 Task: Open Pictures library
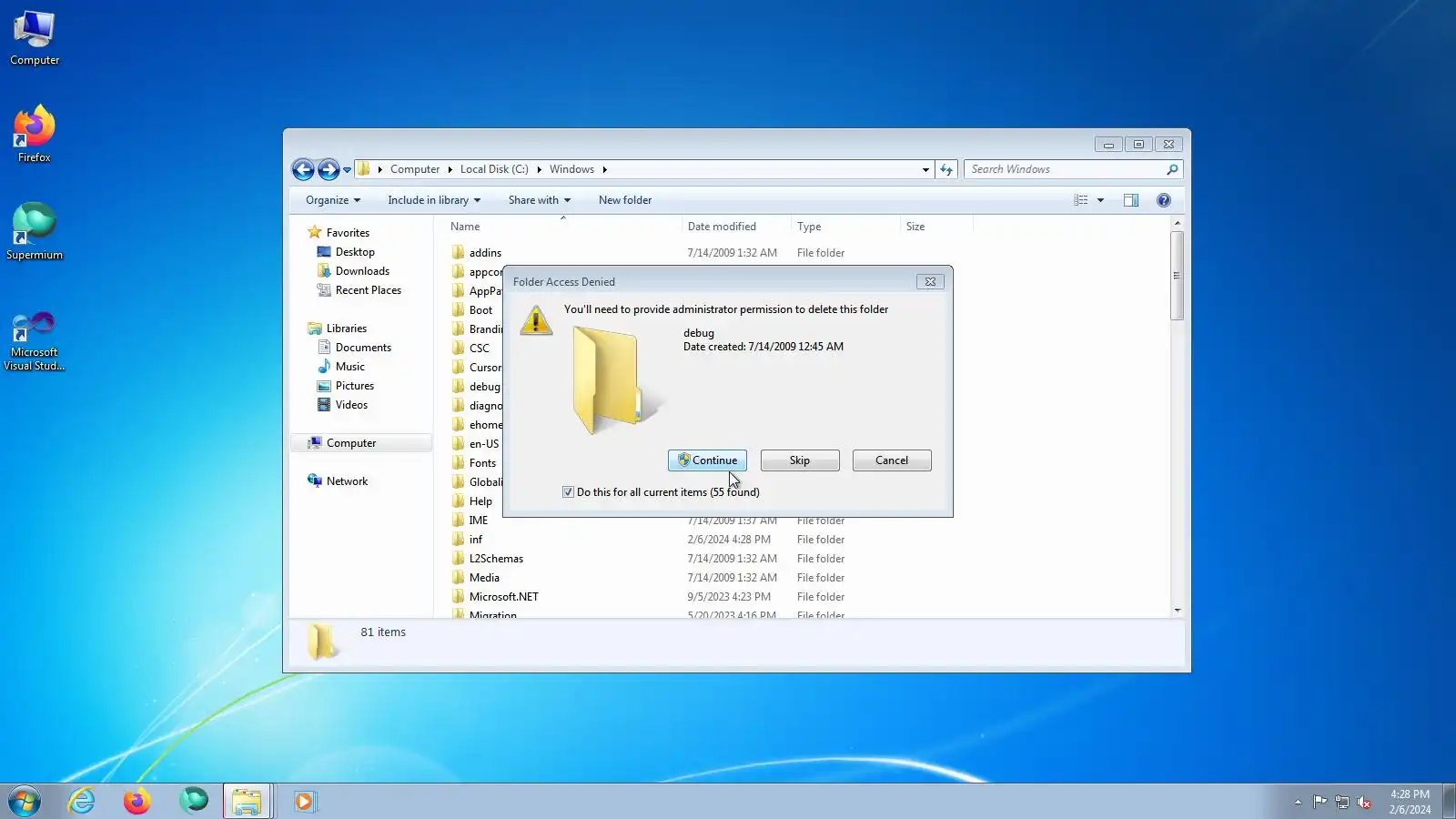tap(355, 386)
